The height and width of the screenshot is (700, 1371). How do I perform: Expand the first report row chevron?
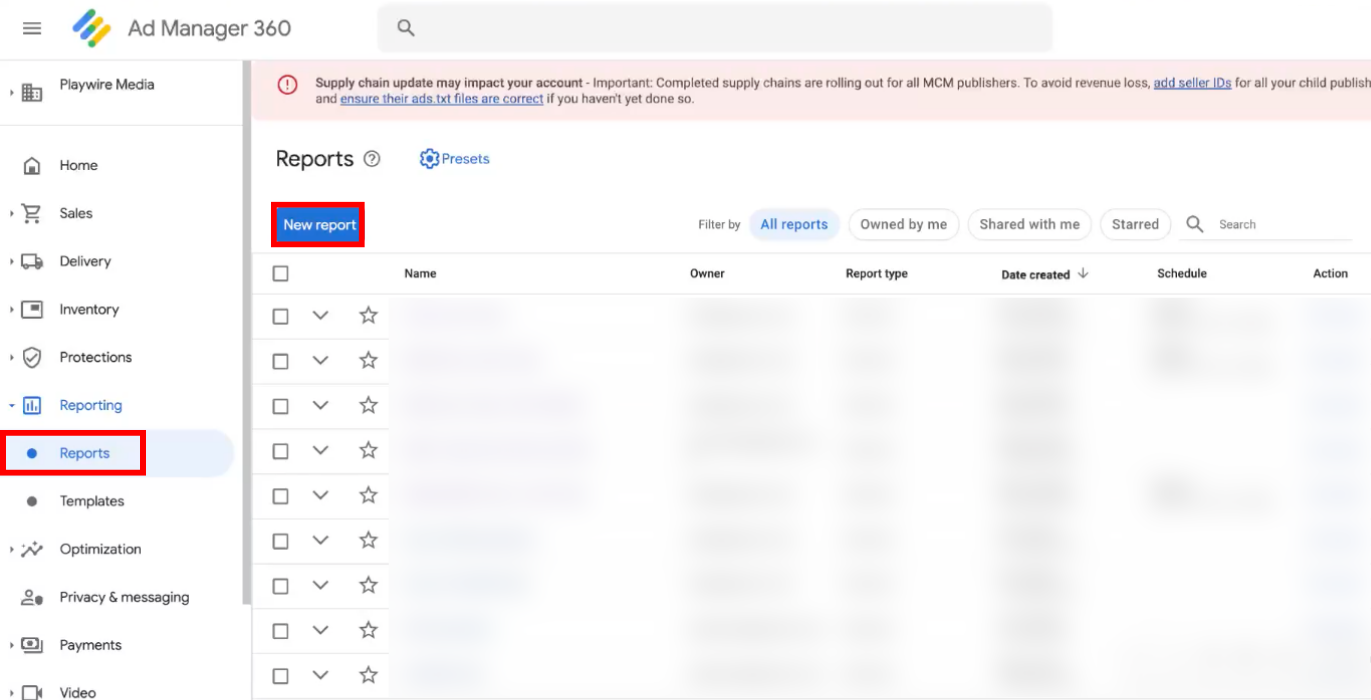click(x=320, y=315)
